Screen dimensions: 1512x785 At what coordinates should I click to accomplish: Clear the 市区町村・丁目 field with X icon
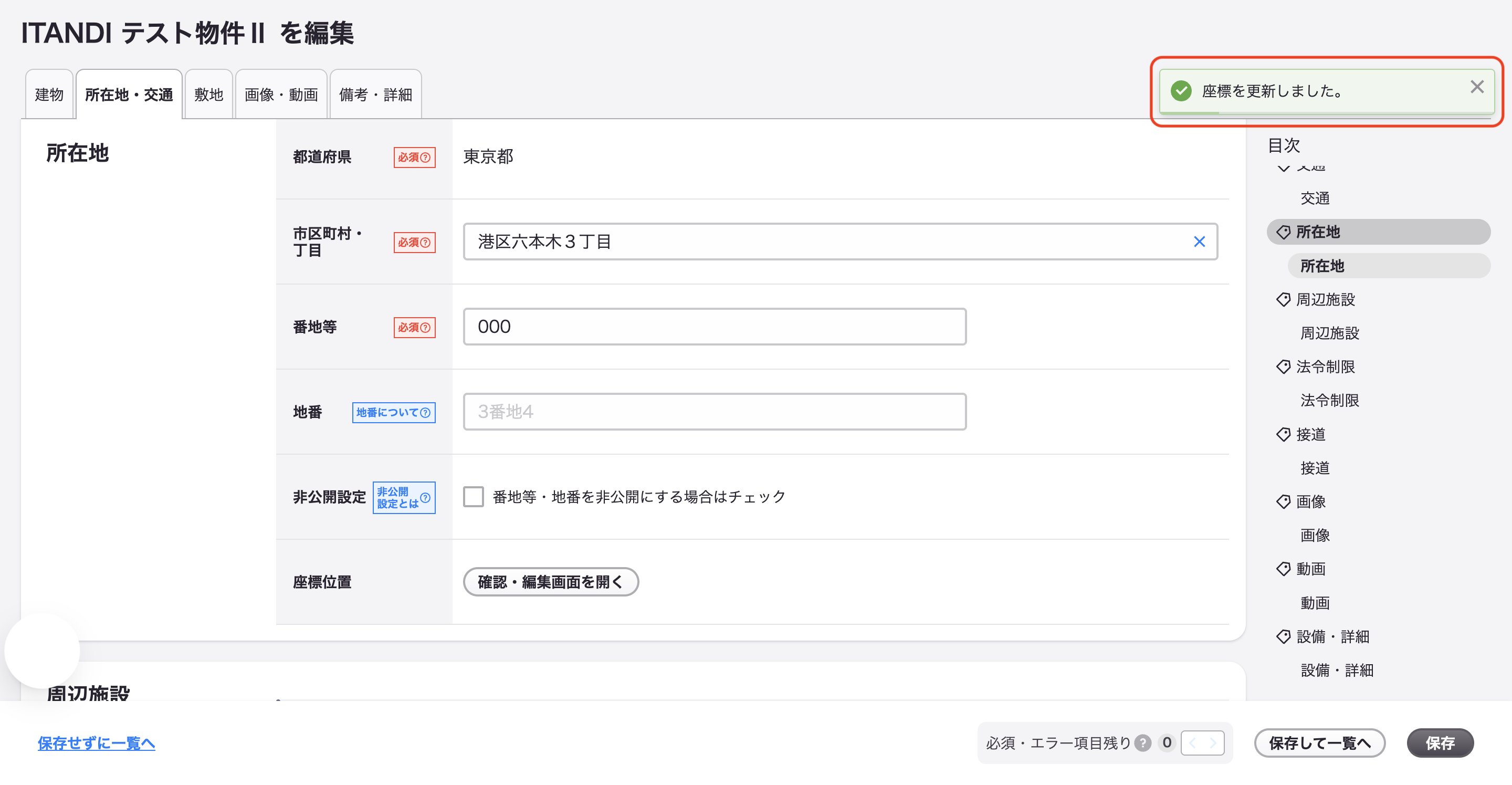pos(1199,242)
